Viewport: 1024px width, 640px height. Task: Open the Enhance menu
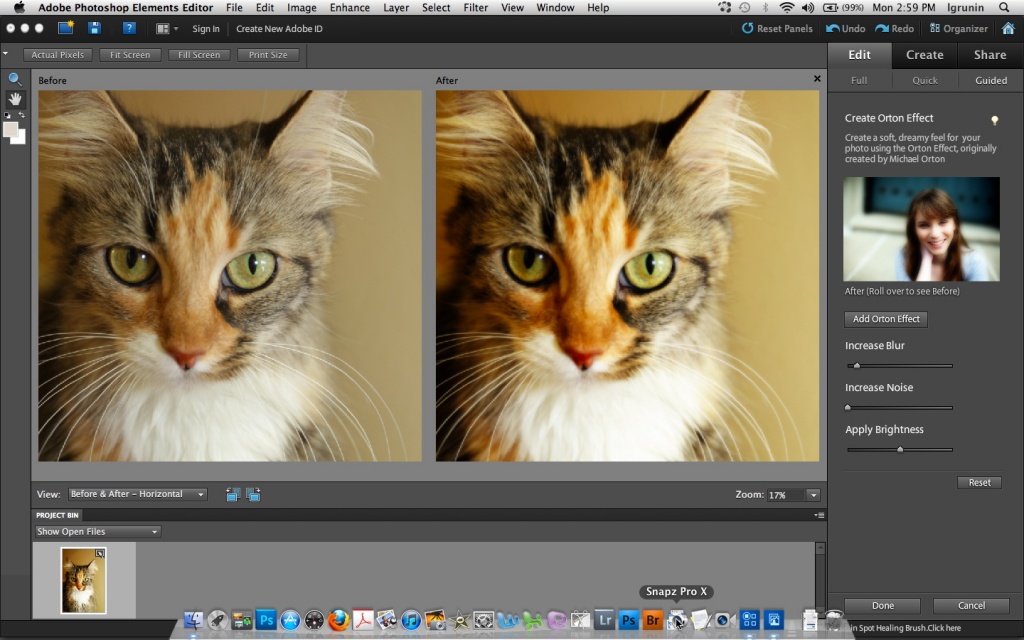pyautogui.click(x=349, y=8)
